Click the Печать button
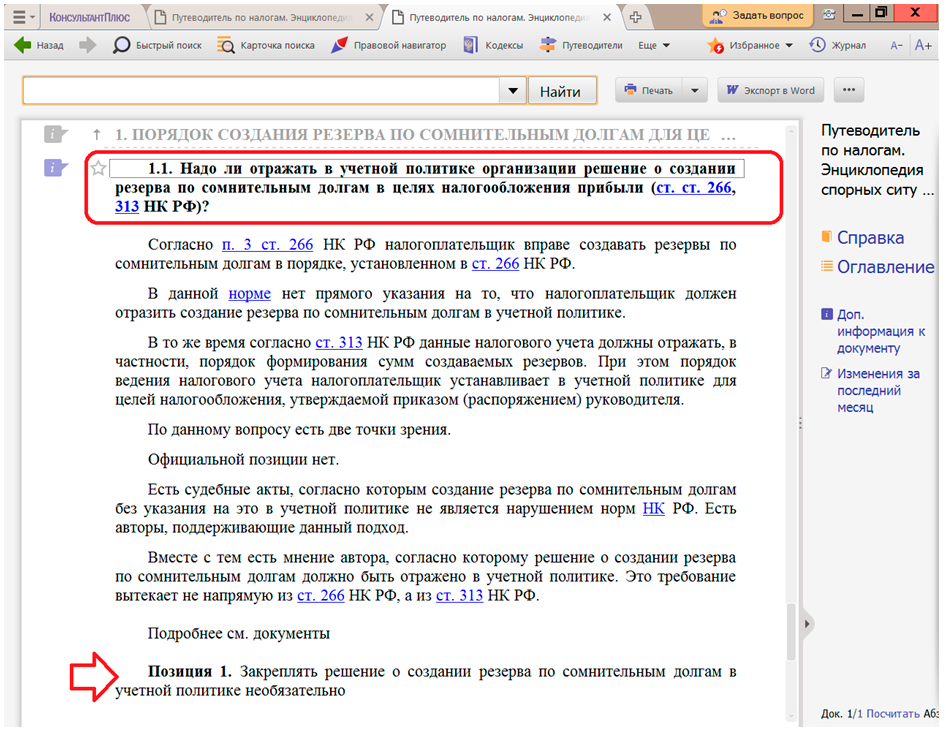This screenshot has width=946, height=734. tap(649, 90)
